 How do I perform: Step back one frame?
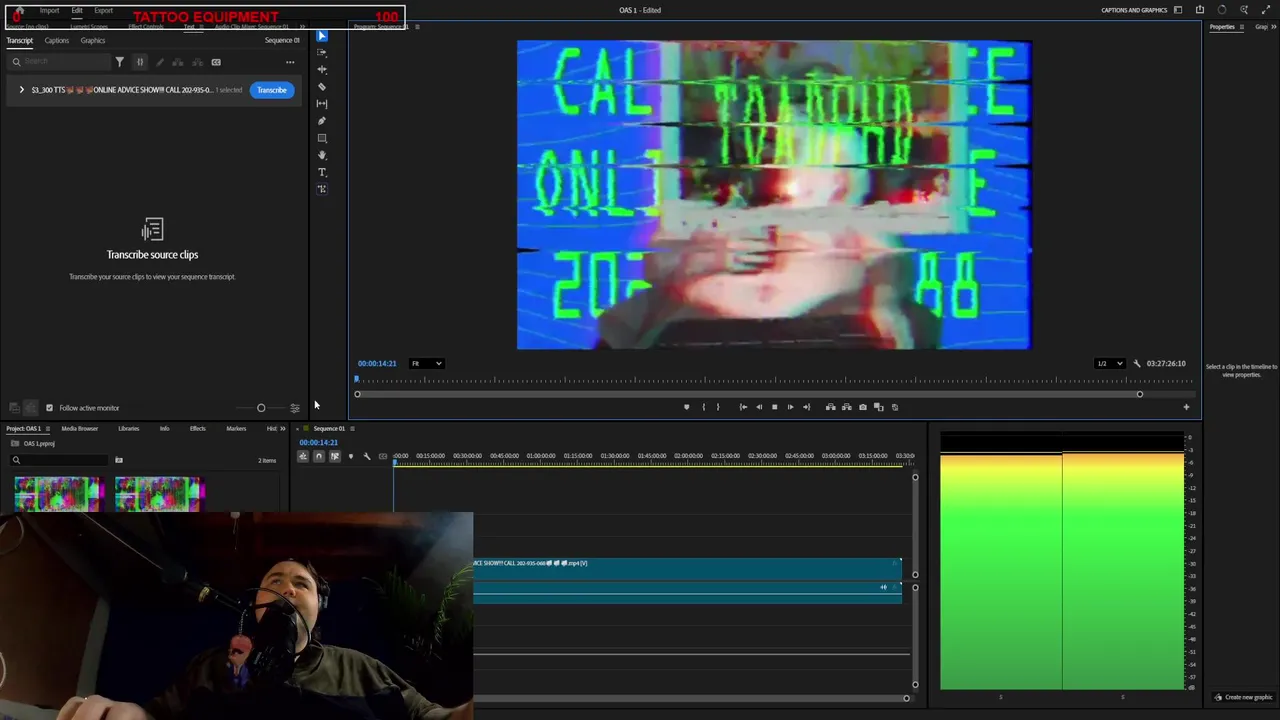tap(759, 407)
